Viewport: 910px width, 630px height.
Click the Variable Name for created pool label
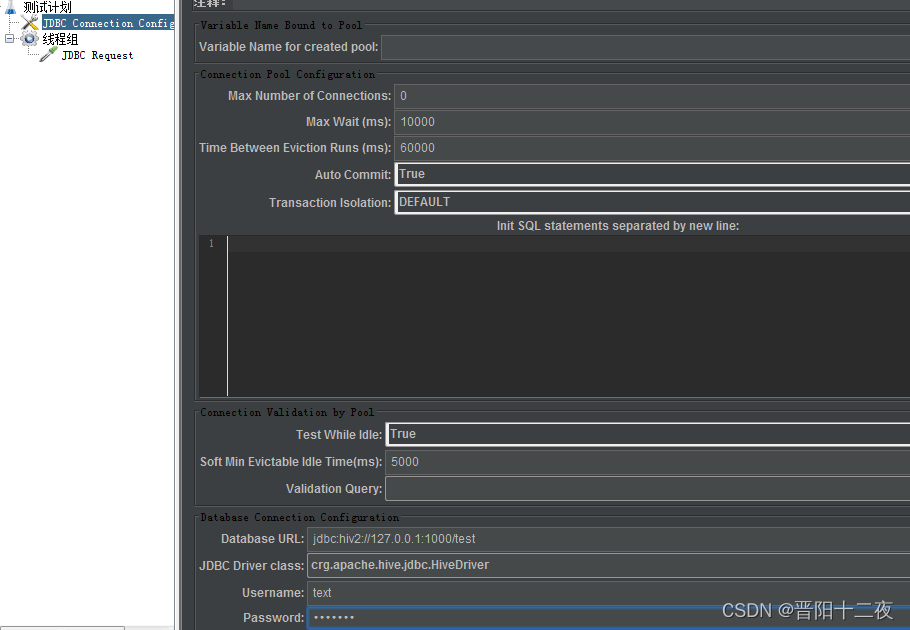tap(288, 47)
